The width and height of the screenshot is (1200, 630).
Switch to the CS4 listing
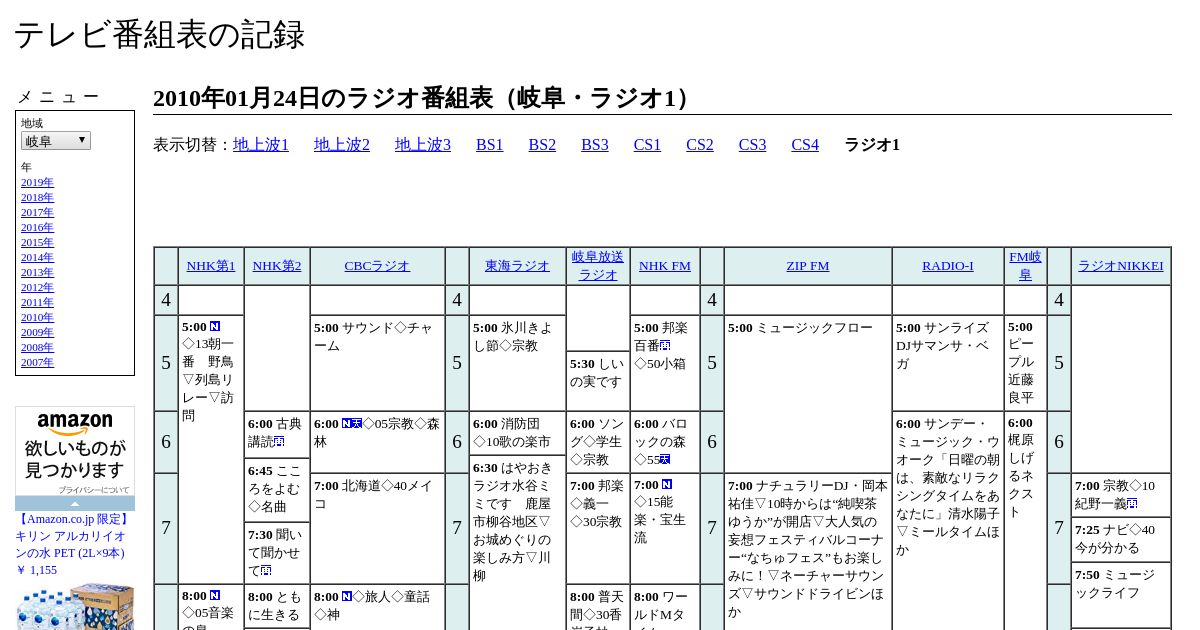[x=805, y=145]
